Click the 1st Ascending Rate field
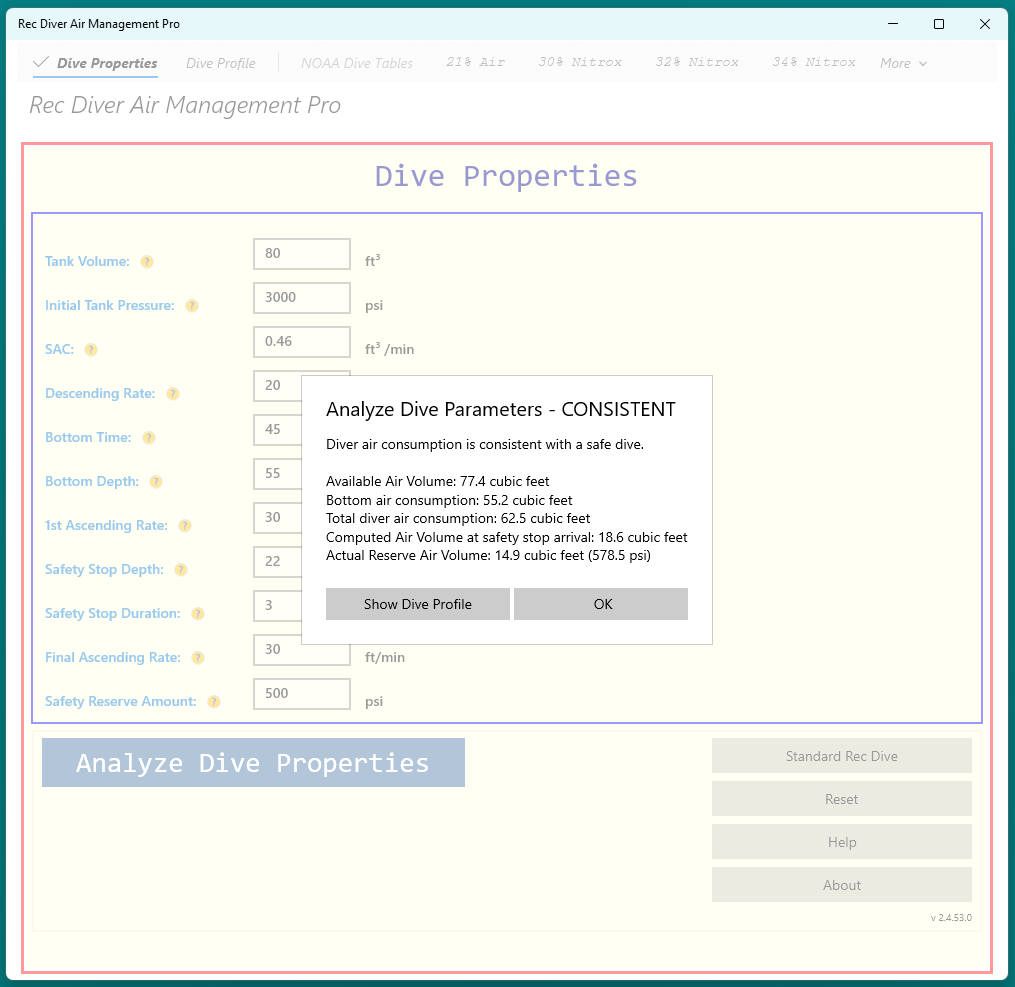Screen dimensions: 1015x987 click(x=278, y=518)
